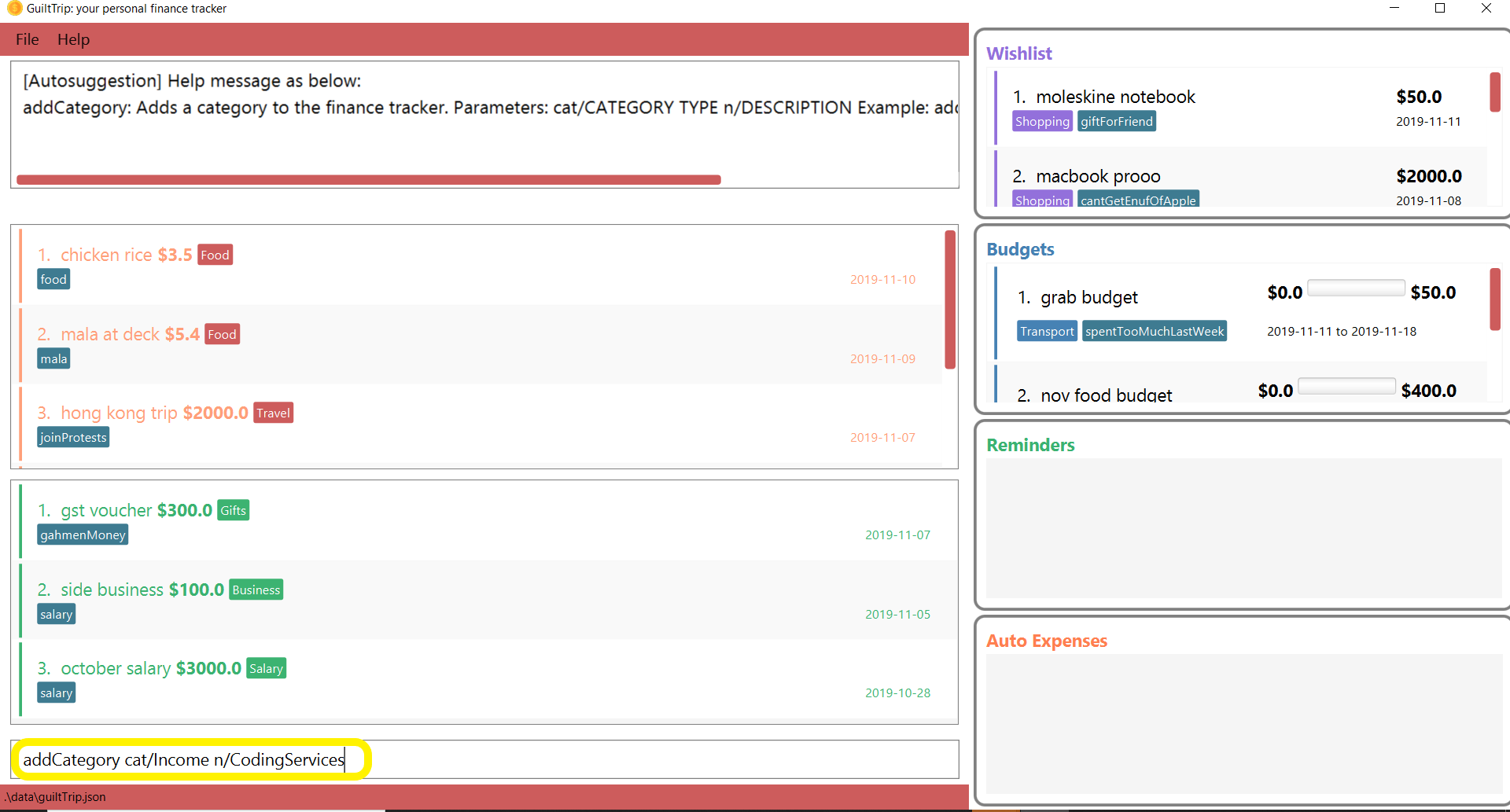
Task: Minimize the GuiltTrip window
Action: 1394,8
